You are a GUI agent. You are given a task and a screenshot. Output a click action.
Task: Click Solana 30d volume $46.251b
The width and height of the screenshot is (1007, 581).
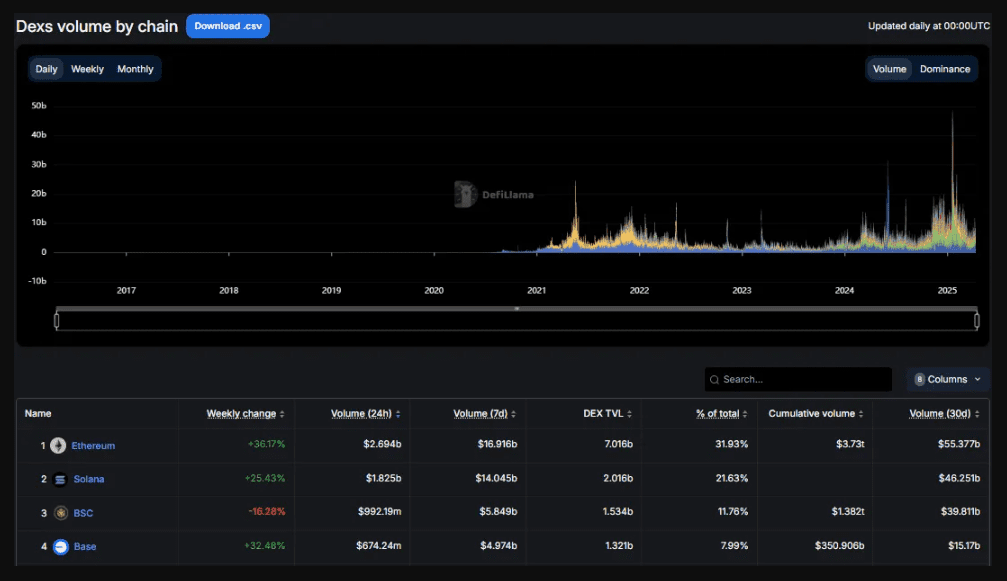(x=959, y=479)
